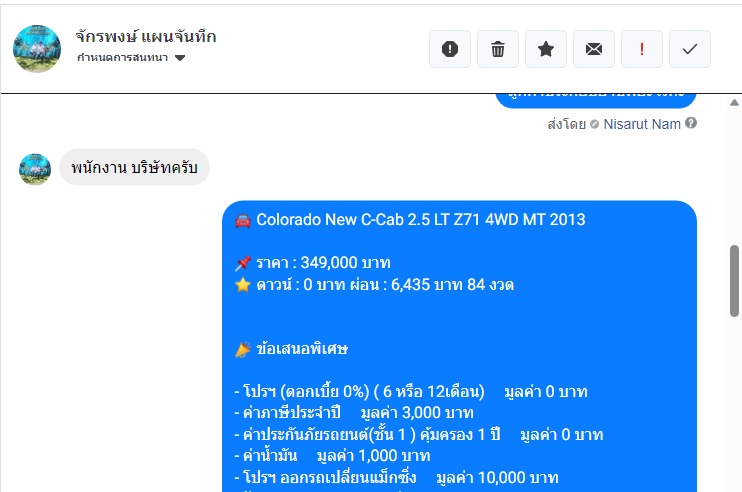Select the message bubble พนักงาน บริษัทครับ
Image resolution: width=742 pixels, height=492 pixels.
click(134, 167)
